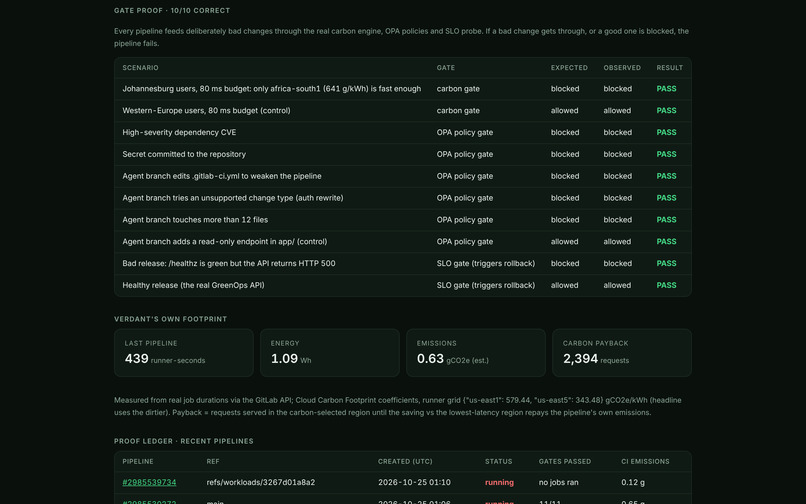Click the LAST PIPELINE card label

tap(151, 344)
